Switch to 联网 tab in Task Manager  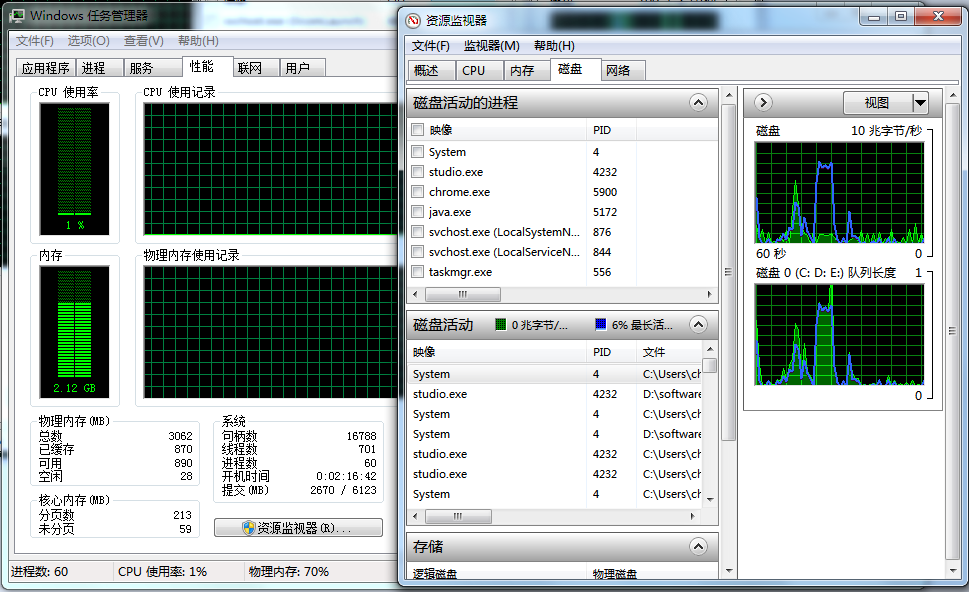click(x=256, y=67)
